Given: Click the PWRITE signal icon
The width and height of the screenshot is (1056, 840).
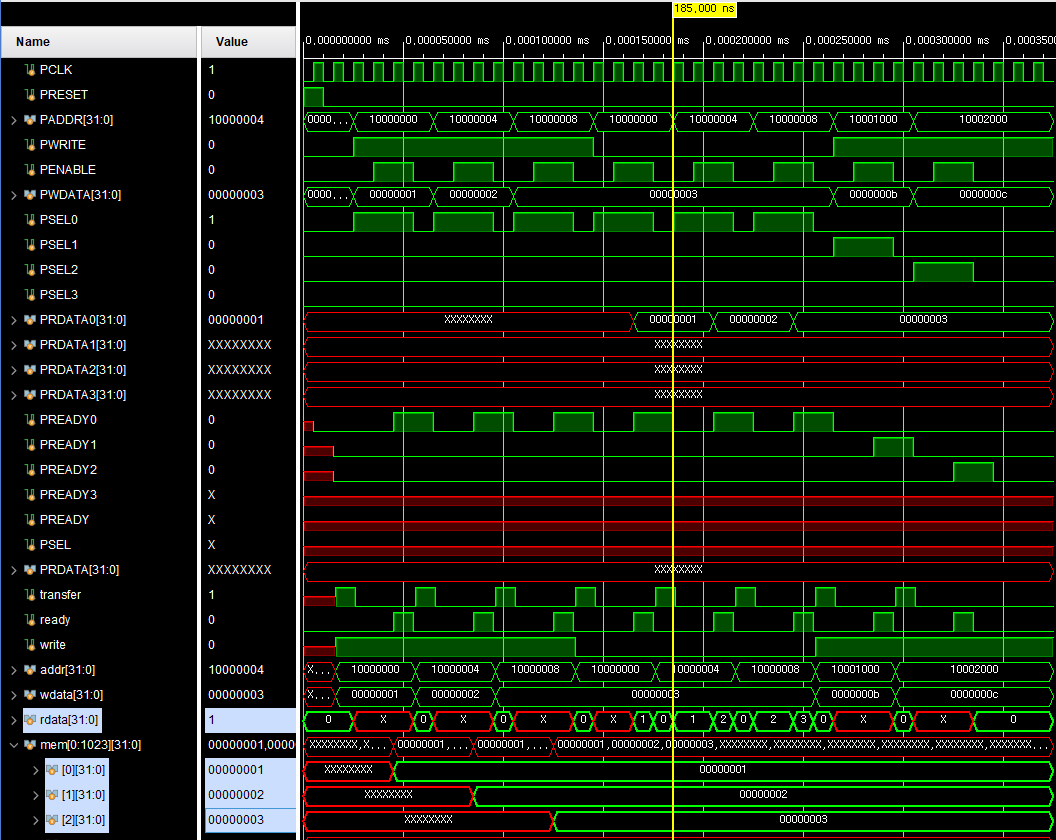Looking at the screenshot, I should click(30, 145).
